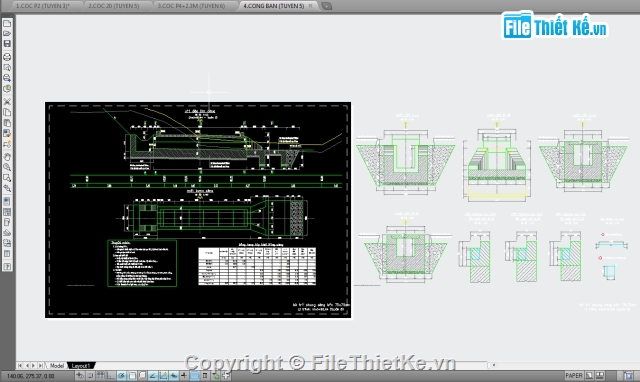Select the Cut scissors icon

7,101
